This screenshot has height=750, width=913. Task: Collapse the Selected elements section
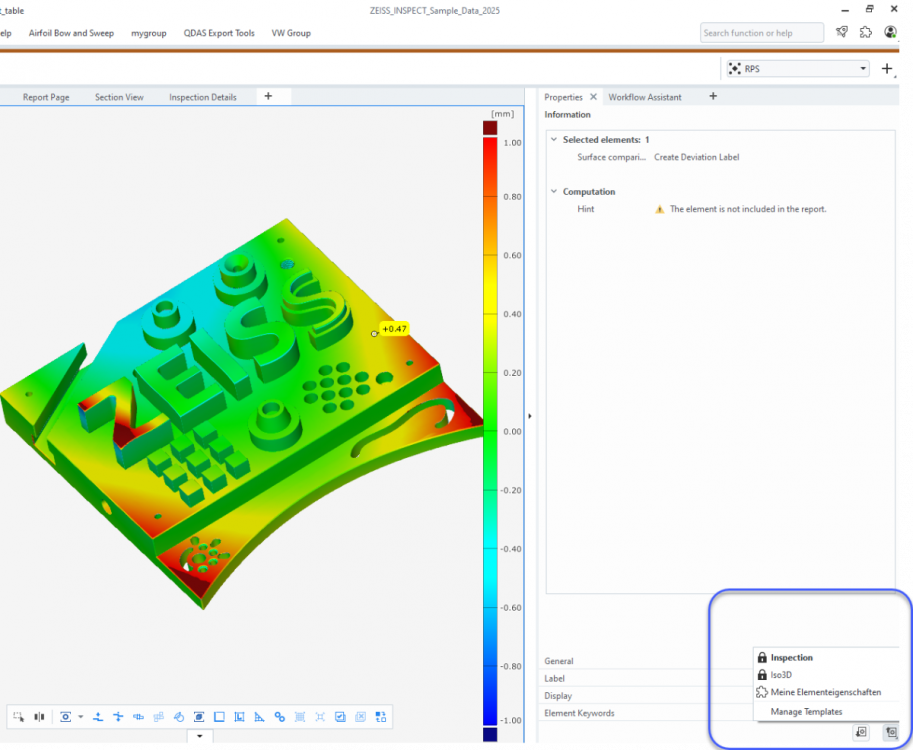point(554,140)
